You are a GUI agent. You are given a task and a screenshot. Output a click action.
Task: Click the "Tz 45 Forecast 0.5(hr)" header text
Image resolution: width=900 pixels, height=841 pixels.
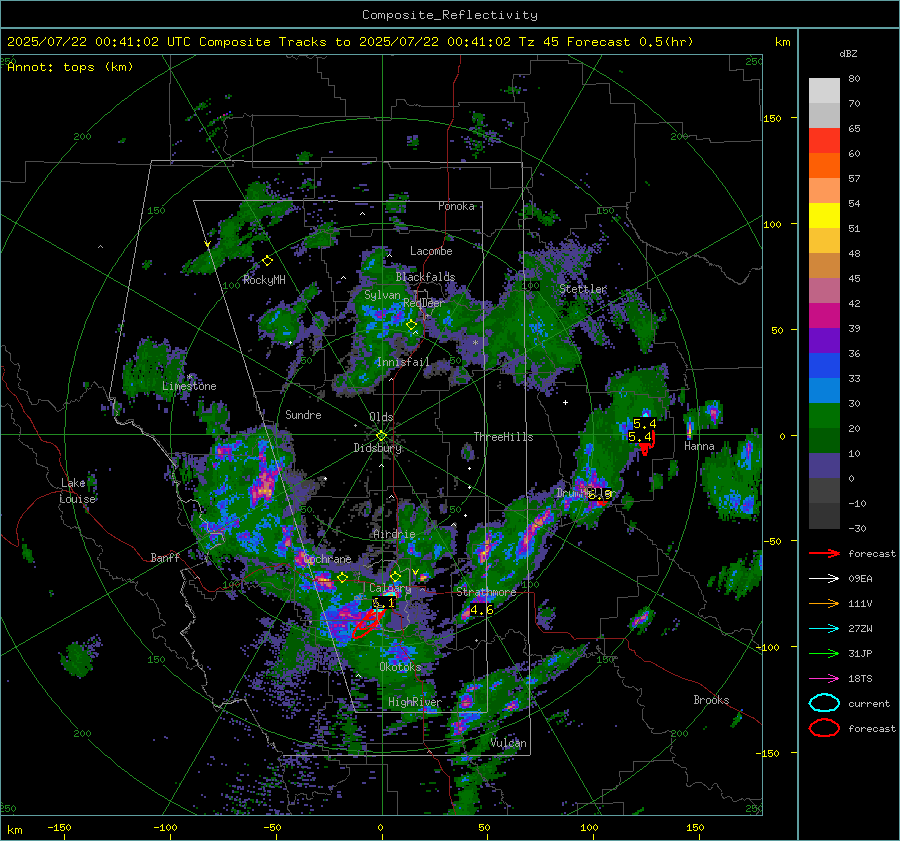coord(606,42)
